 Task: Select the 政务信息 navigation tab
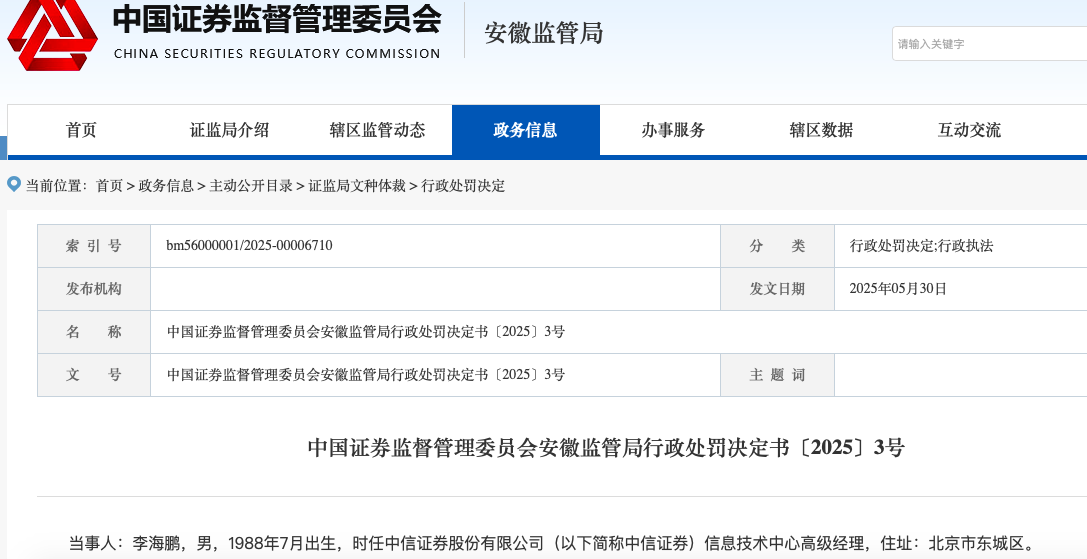click(525, 130)
